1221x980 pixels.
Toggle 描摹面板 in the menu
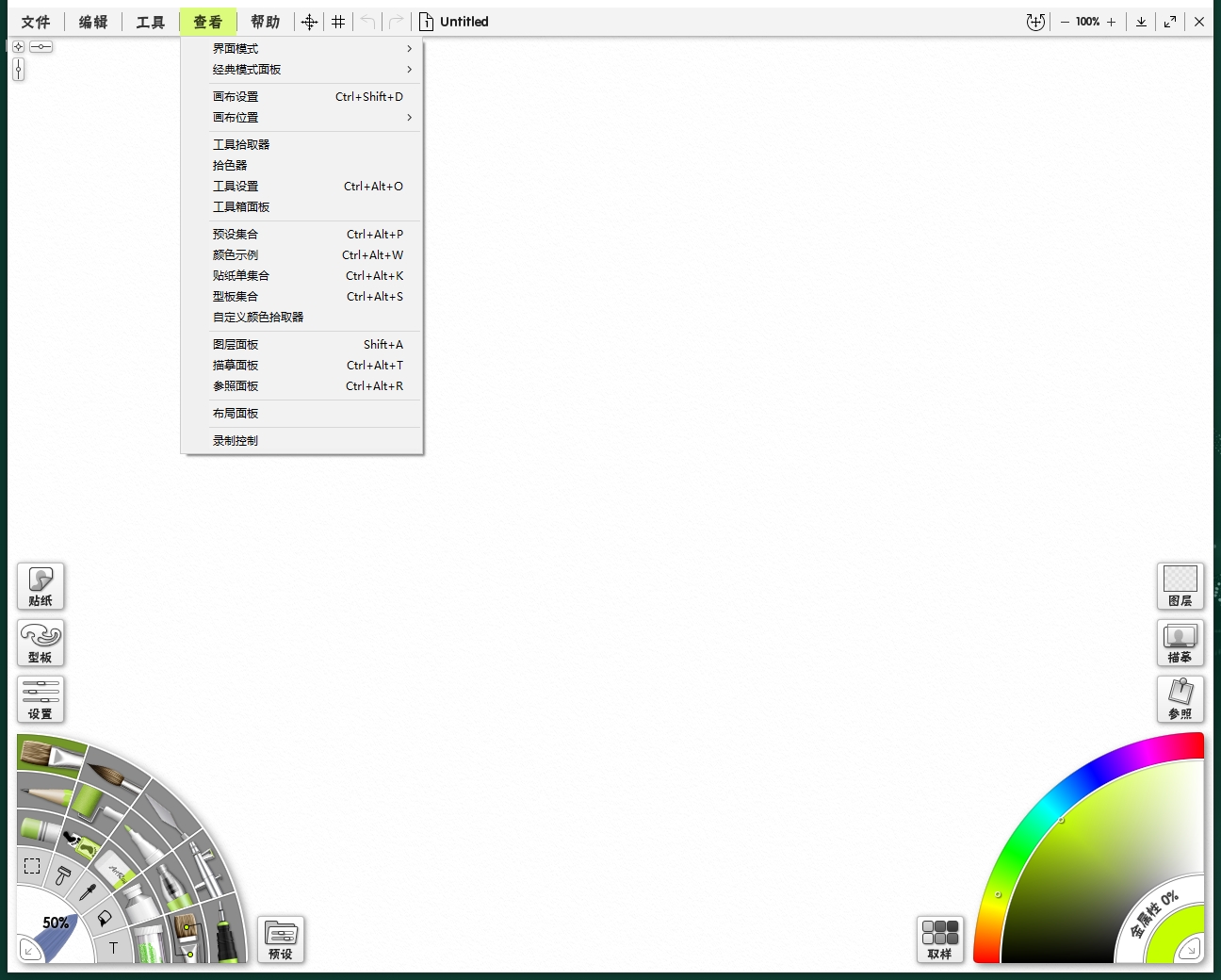pos(302,366)
